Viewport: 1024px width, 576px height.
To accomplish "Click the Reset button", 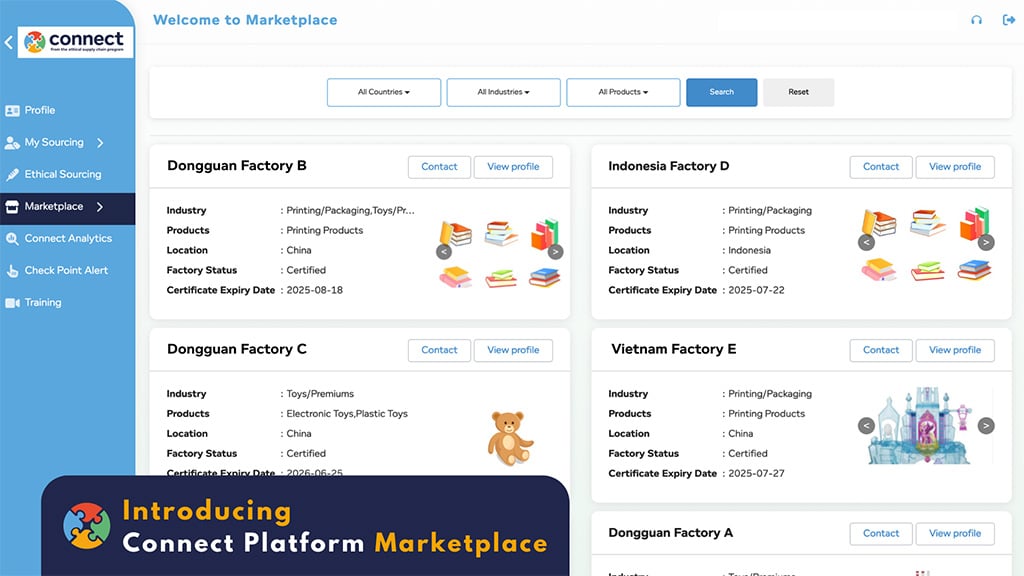I will pyautogui.click(x=798, y=92).
